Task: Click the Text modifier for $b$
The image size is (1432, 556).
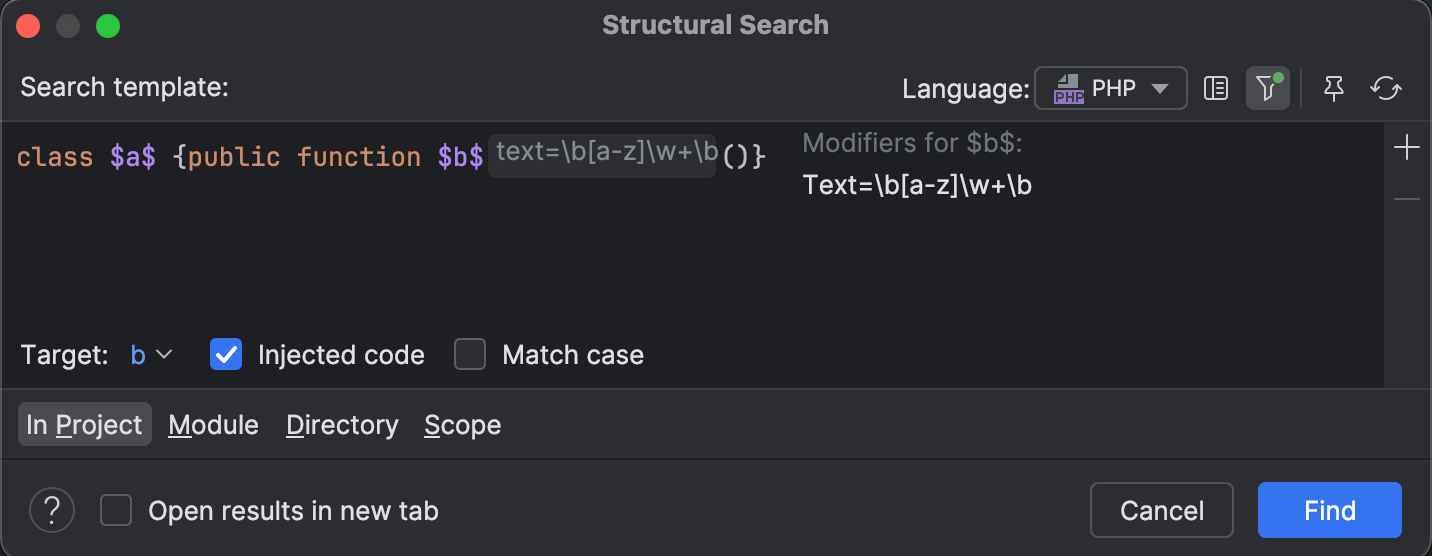Action: [917, 185]
